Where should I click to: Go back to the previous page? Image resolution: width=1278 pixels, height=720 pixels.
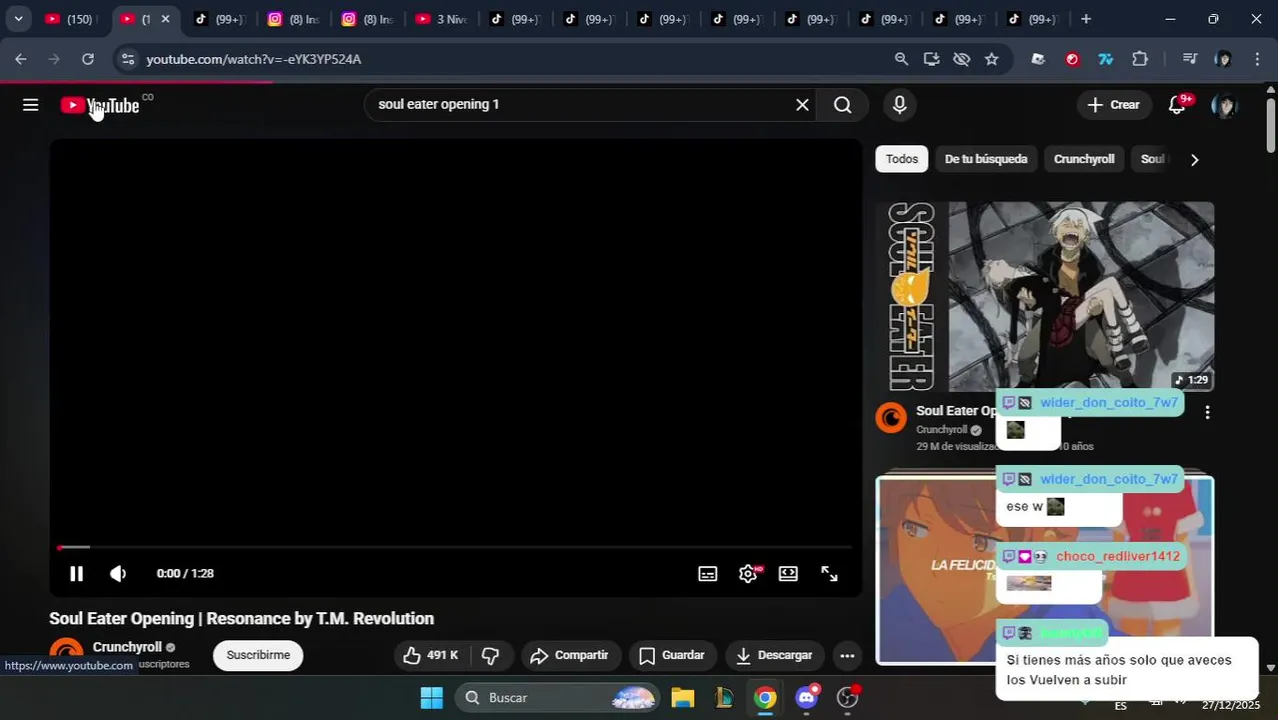coord(21,59)
